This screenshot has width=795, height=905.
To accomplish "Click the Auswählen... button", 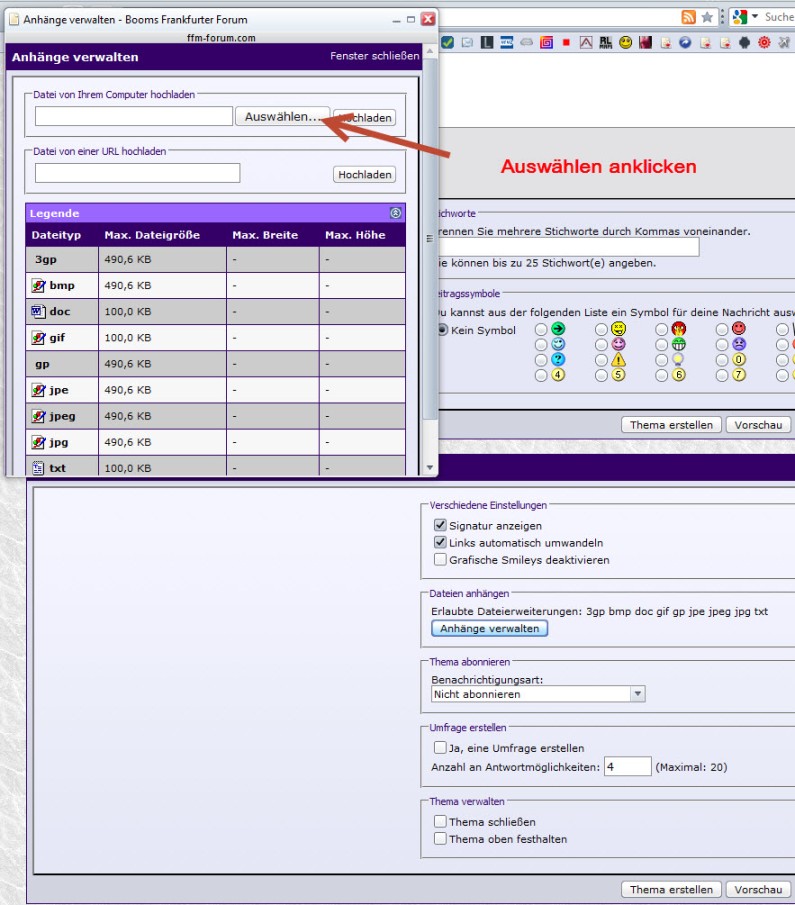I will tap(282, 117).
